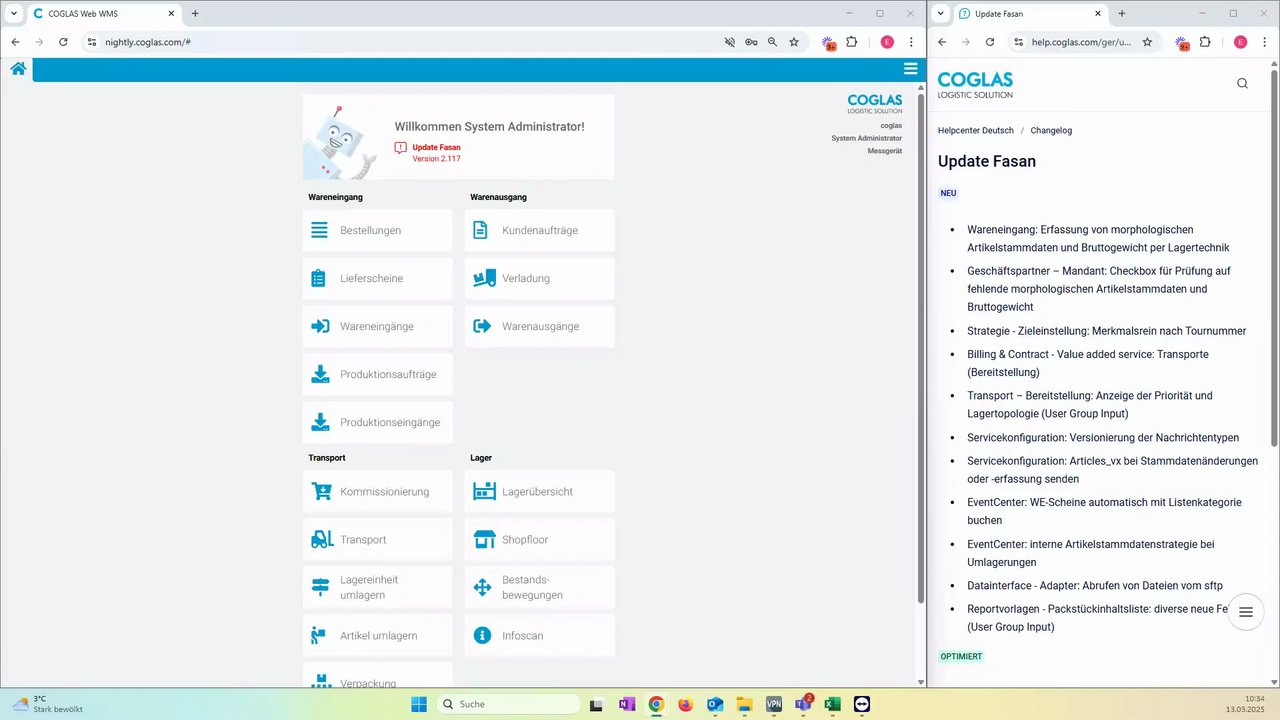
Task: Close the Update Fasan tab
Action: click(1098, 14)
